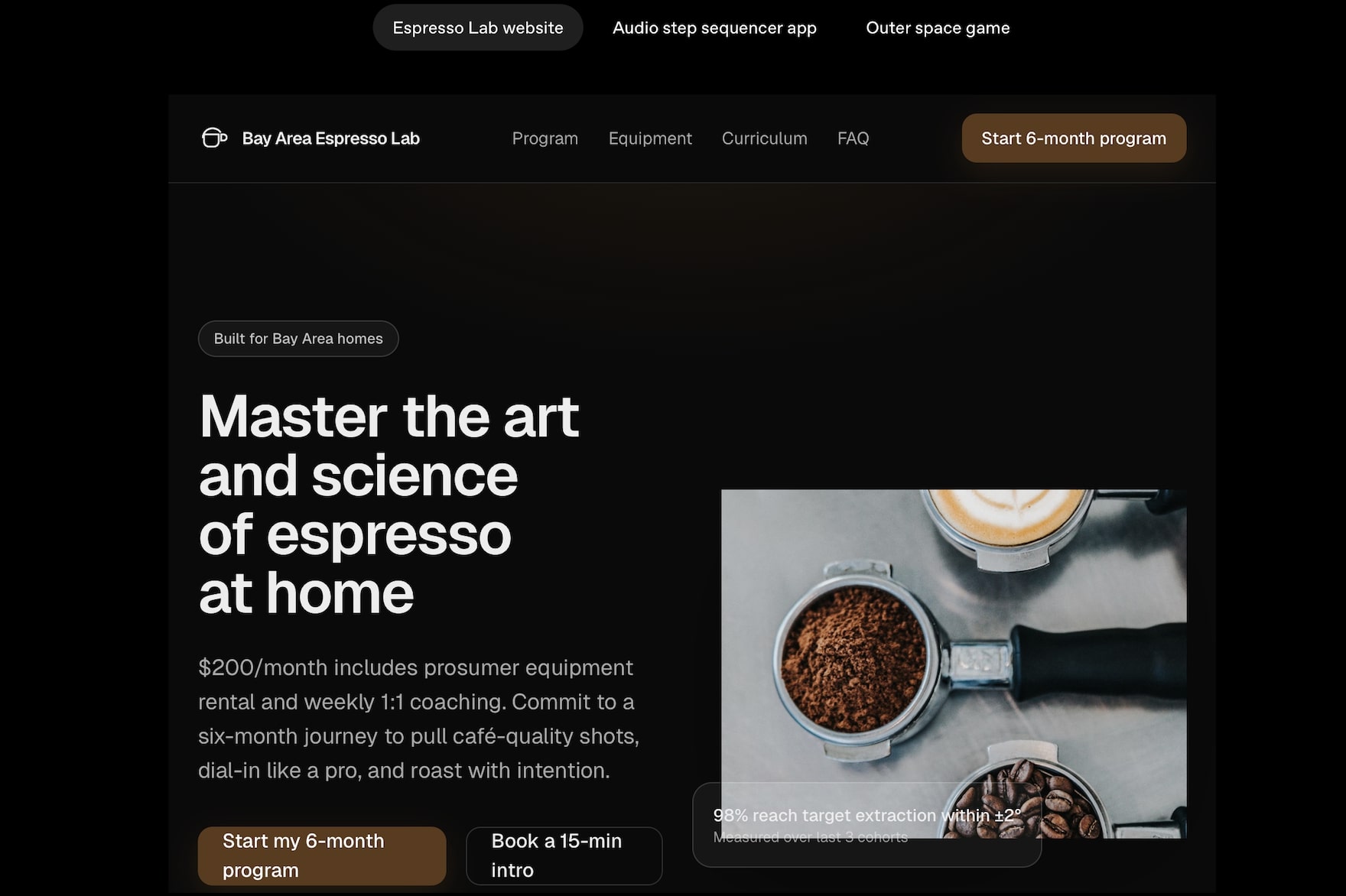Open the Equipment nav link
The image size is (1346, 896).
coord(650,138)
